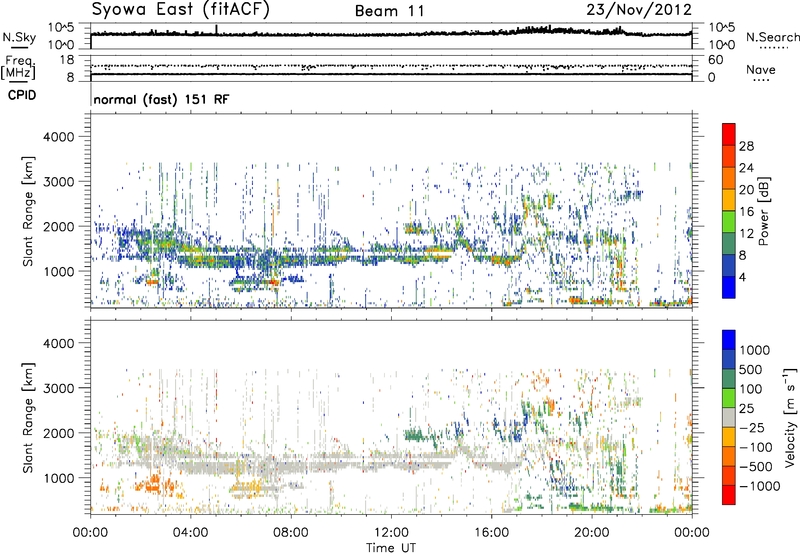Click the solid line sample under "N.Sky"
Image resolution: width=800 pixels, height=554 pixels.
(19, 47)
